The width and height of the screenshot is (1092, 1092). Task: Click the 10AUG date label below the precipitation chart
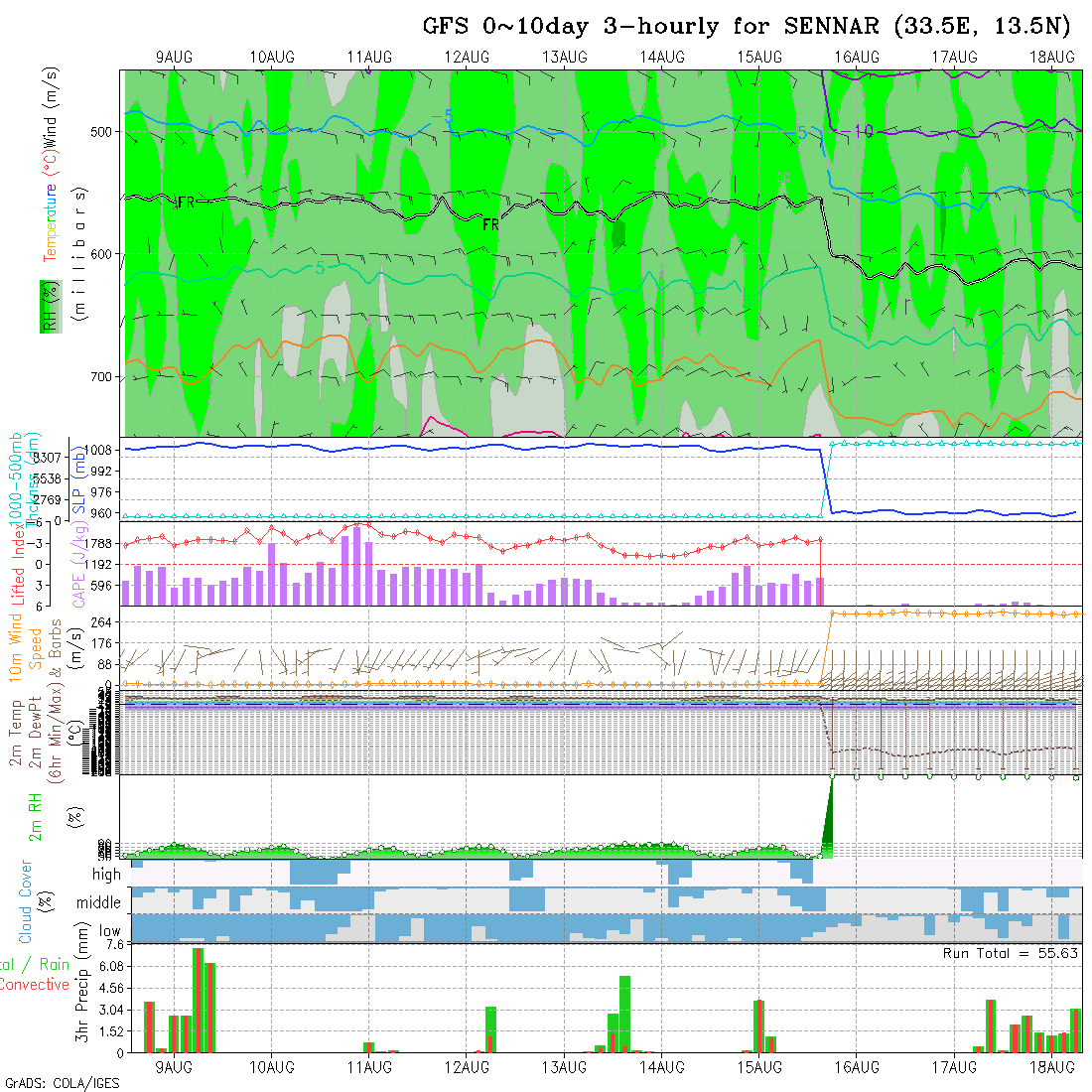tap(272, 1067)
